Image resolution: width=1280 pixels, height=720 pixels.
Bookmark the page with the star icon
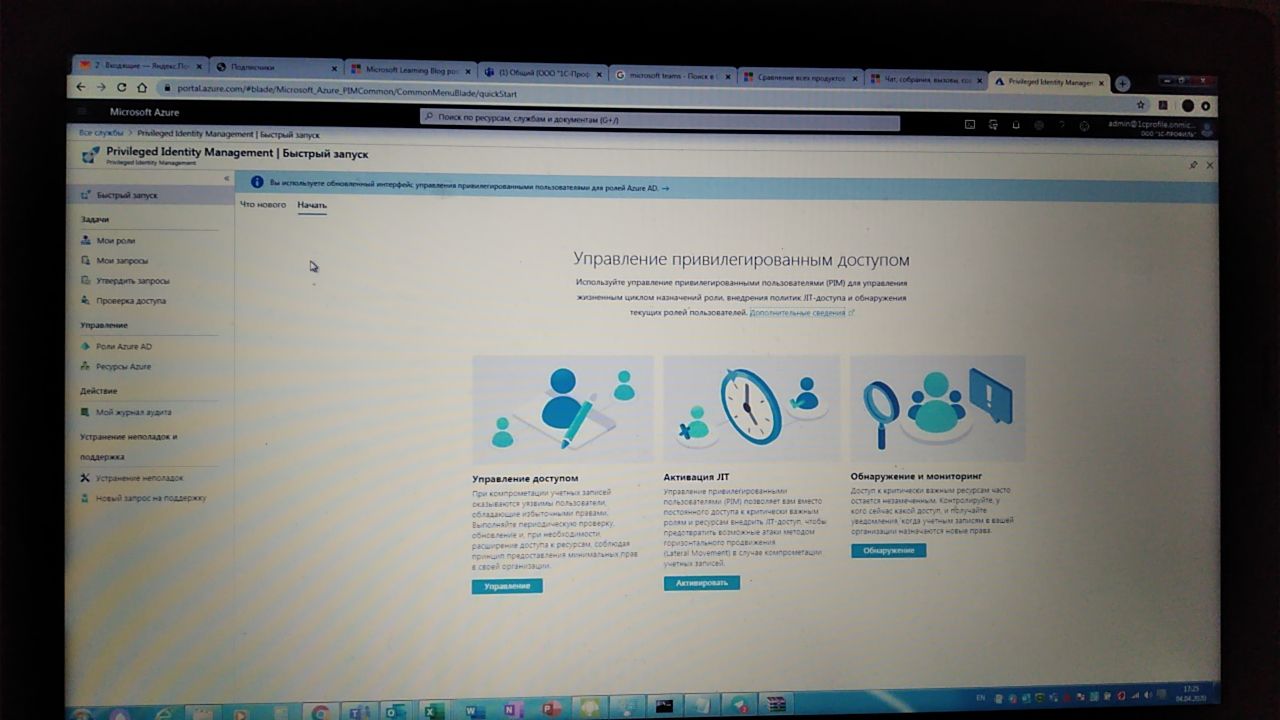[1141, 104]
